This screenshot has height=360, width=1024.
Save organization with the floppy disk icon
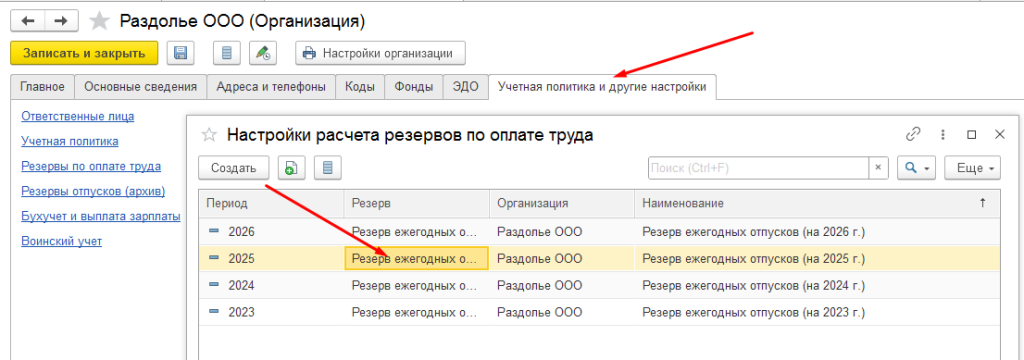coord(181,54)
